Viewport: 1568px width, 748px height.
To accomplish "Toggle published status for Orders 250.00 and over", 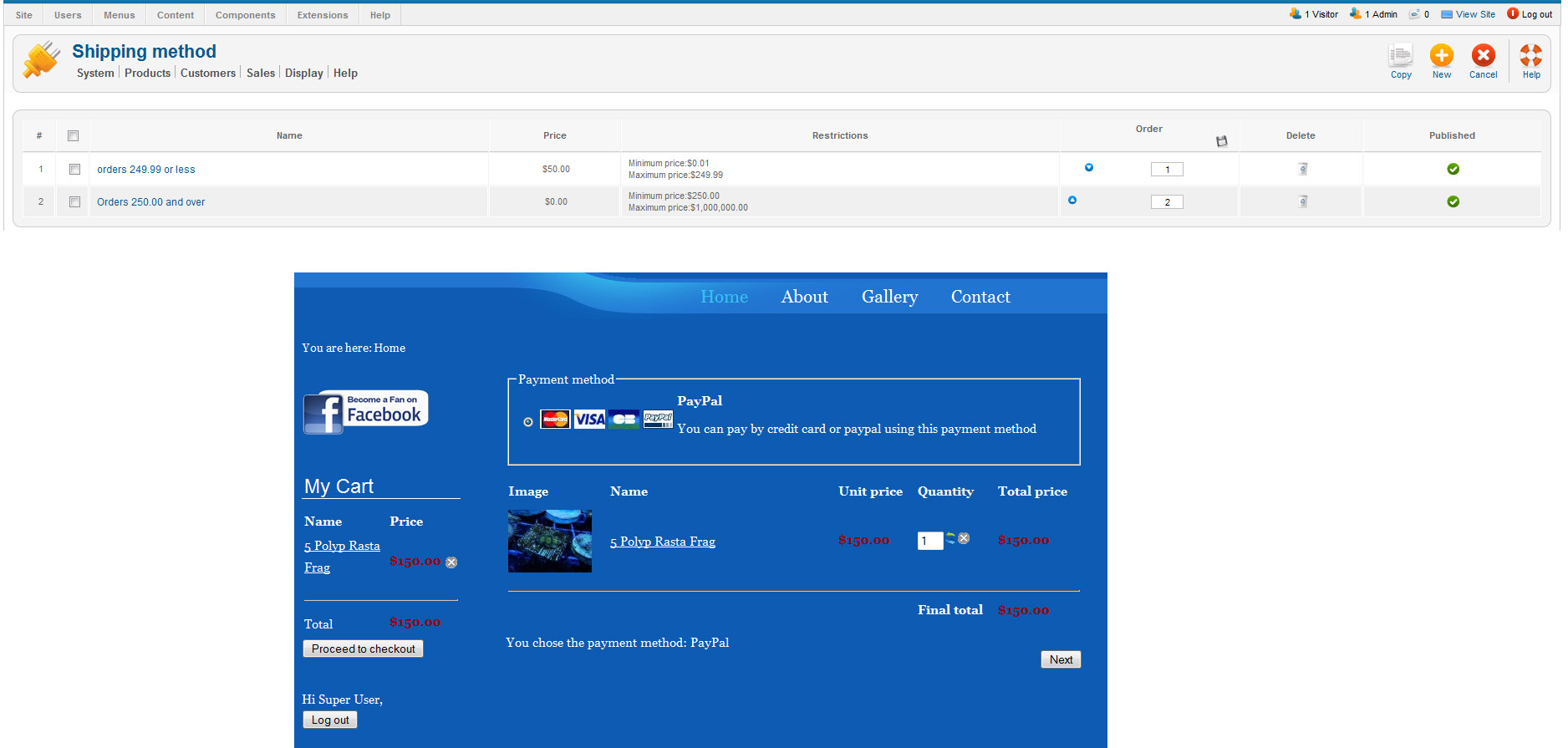I will (1453, 201).
